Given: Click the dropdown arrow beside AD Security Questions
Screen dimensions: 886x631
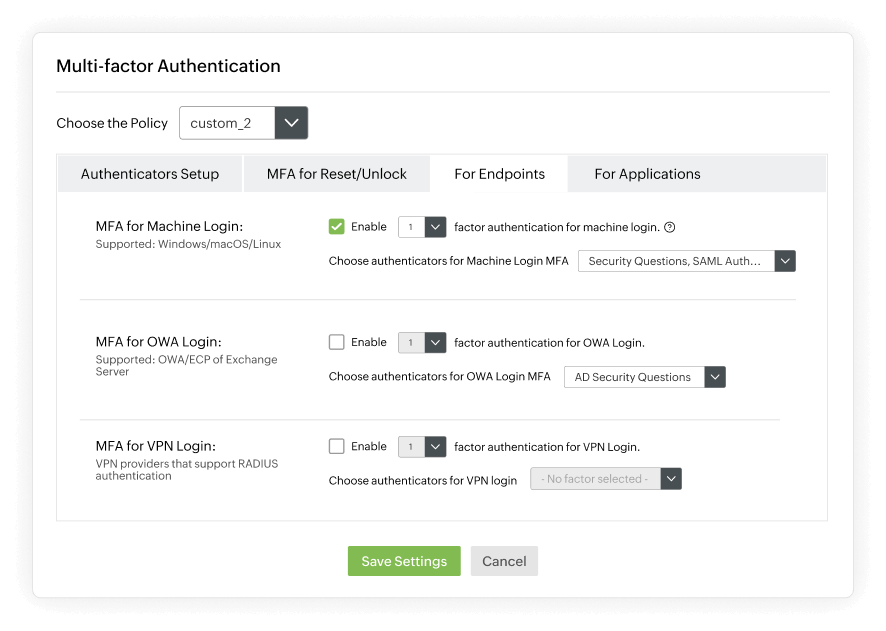Looking at the screenshot, I should (x=714, y=377).
